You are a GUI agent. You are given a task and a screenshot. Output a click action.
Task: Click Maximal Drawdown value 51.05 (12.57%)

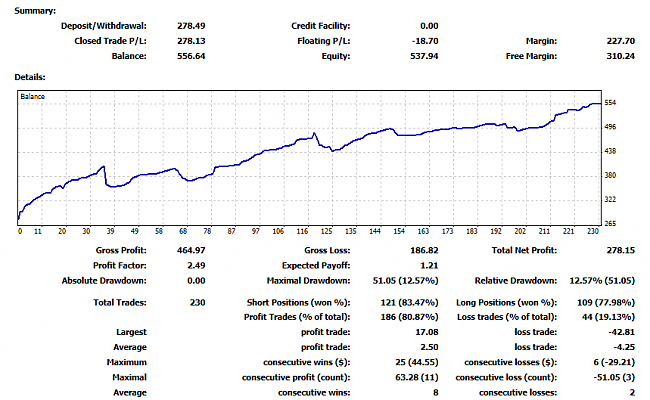click(x=405, y=281)
